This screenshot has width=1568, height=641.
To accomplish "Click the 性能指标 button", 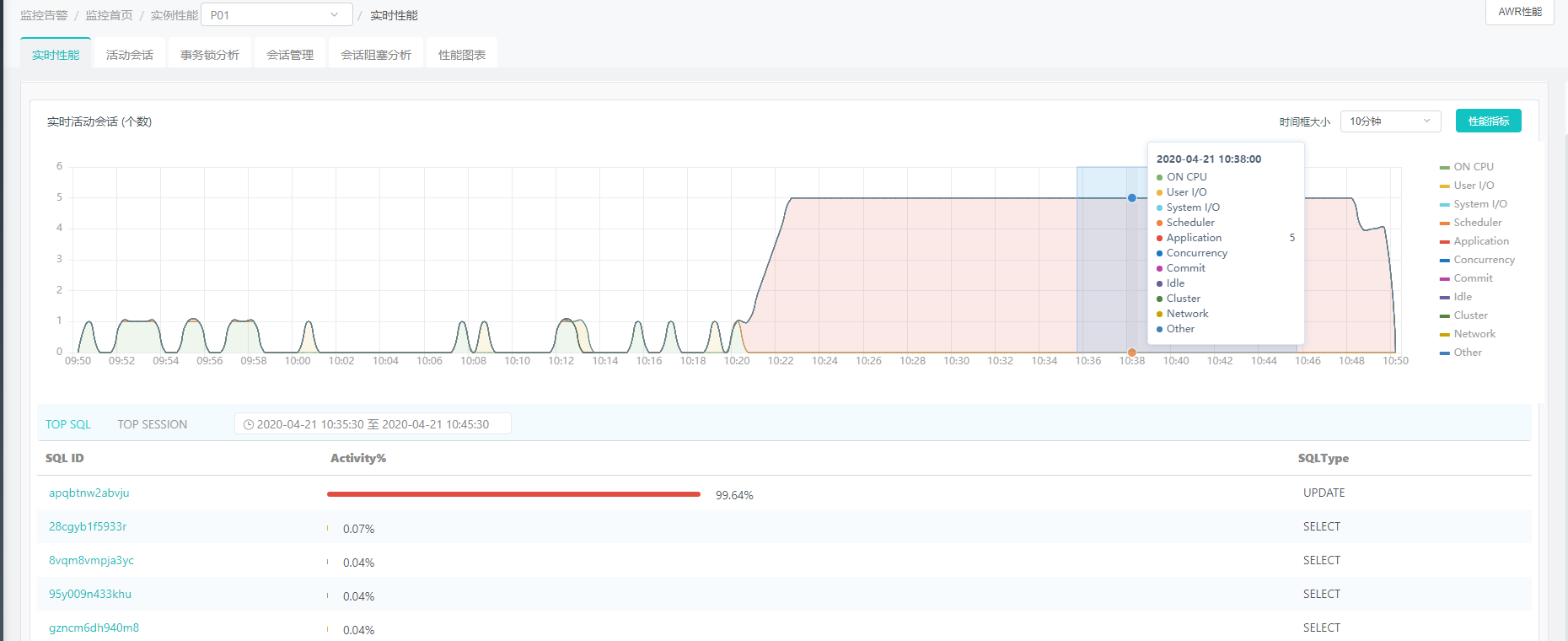I will [x=1489, y=121].
